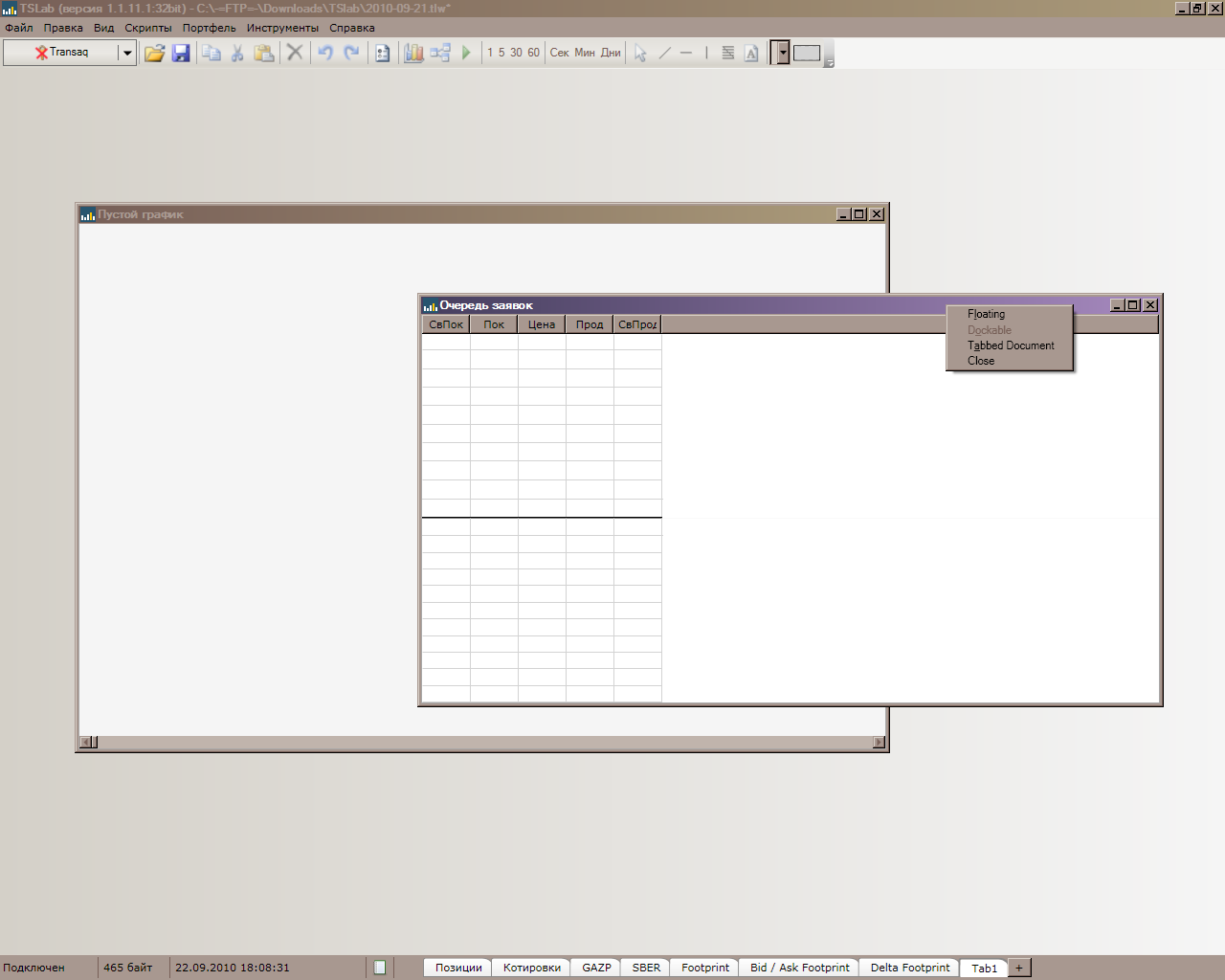Choose Close in the context menu
Viewport: 1225px width, 980px height.
coord(1010,361)
